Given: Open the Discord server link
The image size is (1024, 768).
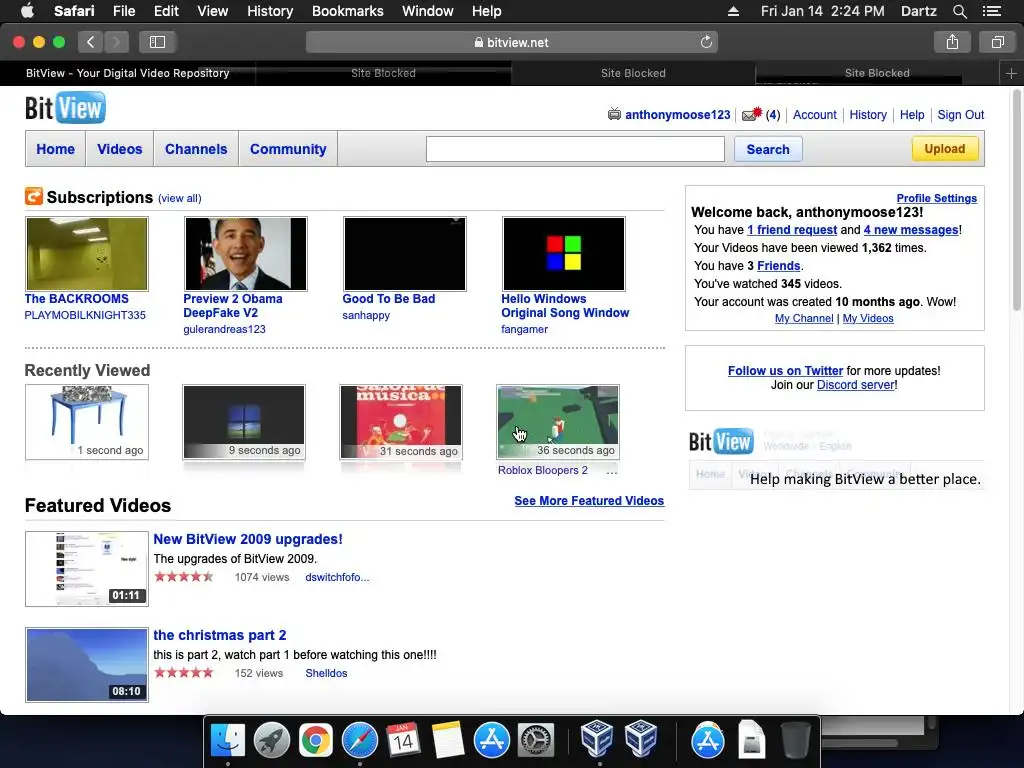Looking at the screenshot, I should pyautogui.click(x=856, y=385).
